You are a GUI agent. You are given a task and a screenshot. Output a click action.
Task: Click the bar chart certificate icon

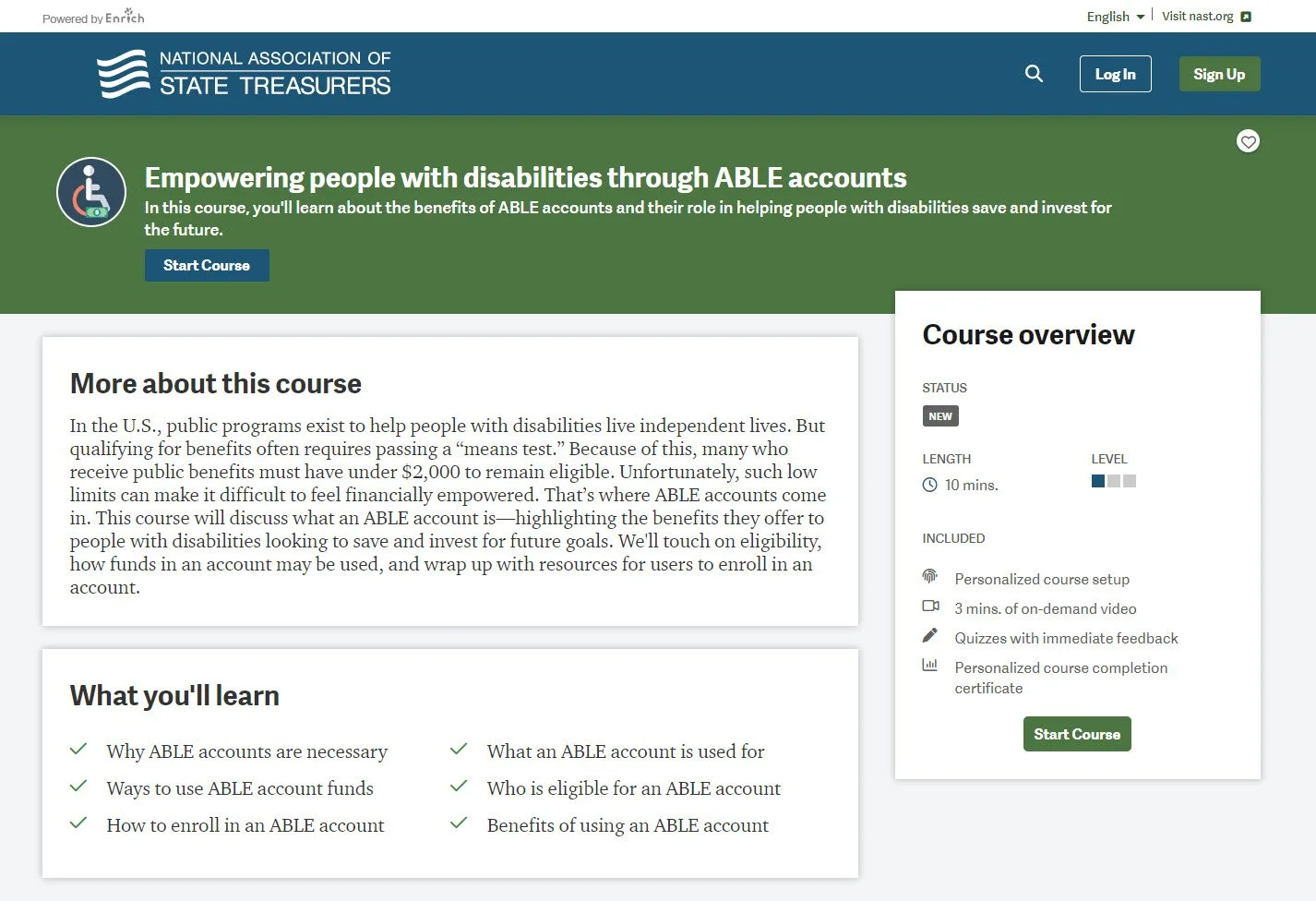(929, 664)
